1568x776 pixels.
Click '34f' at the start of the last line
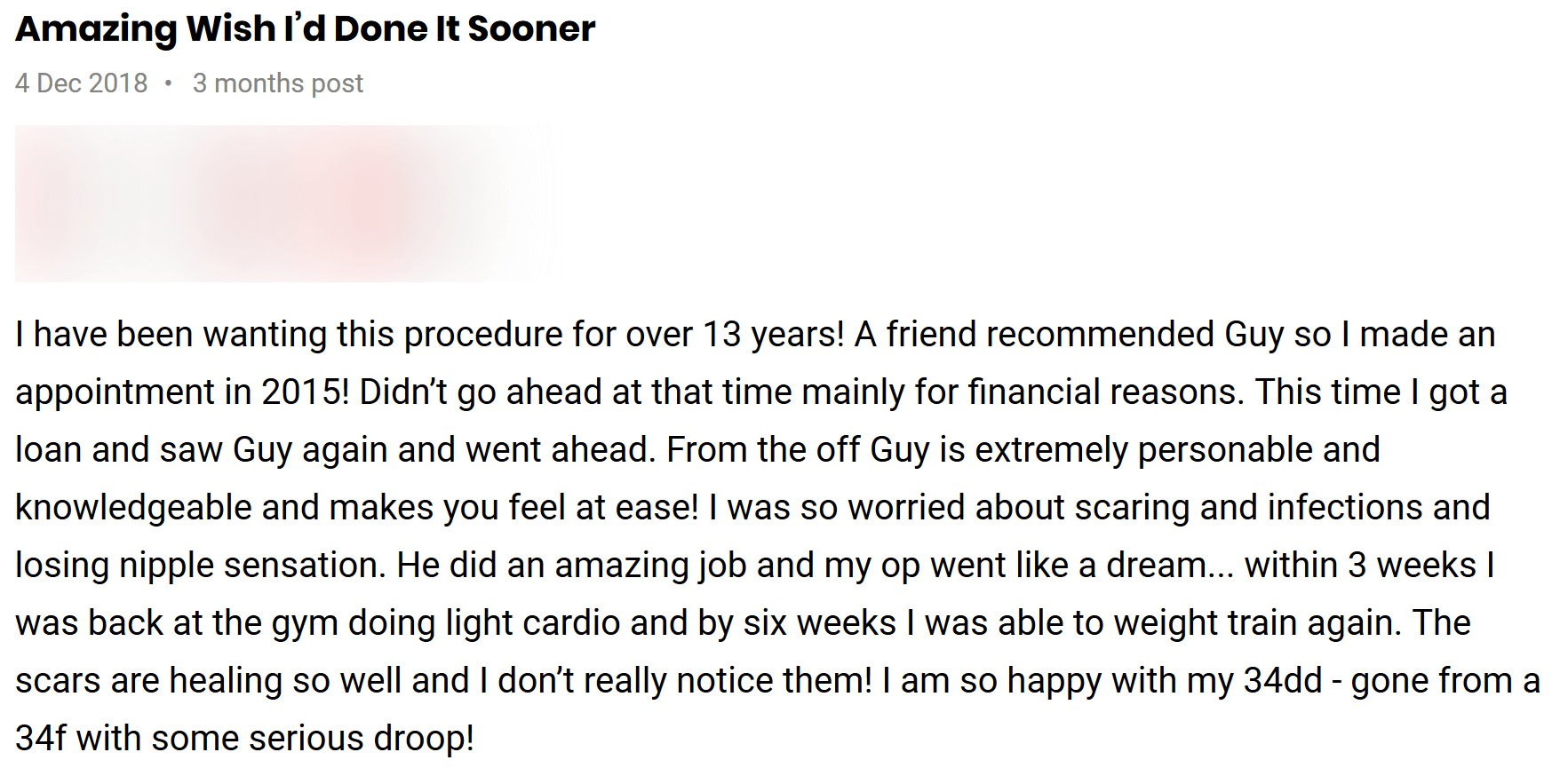41,739
